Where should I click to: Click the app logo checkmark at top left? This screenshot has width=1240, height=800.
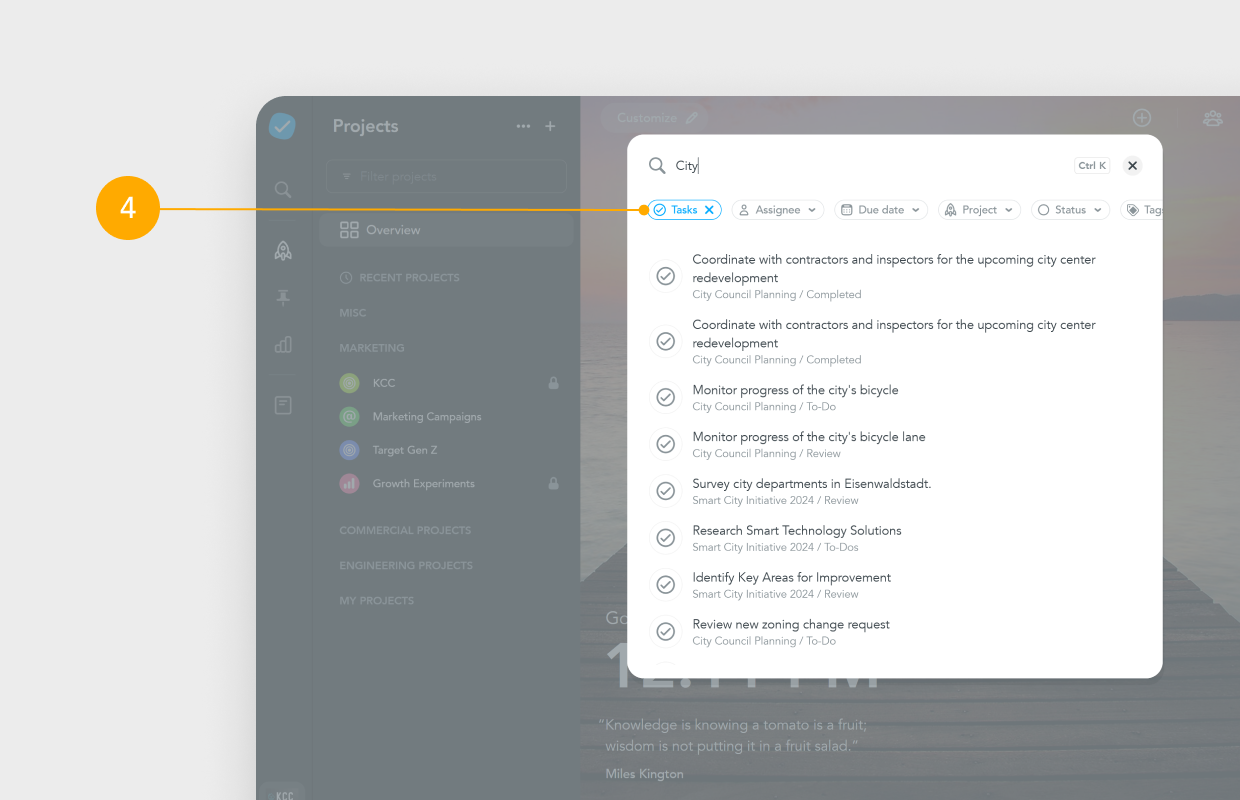pos(282,126)
